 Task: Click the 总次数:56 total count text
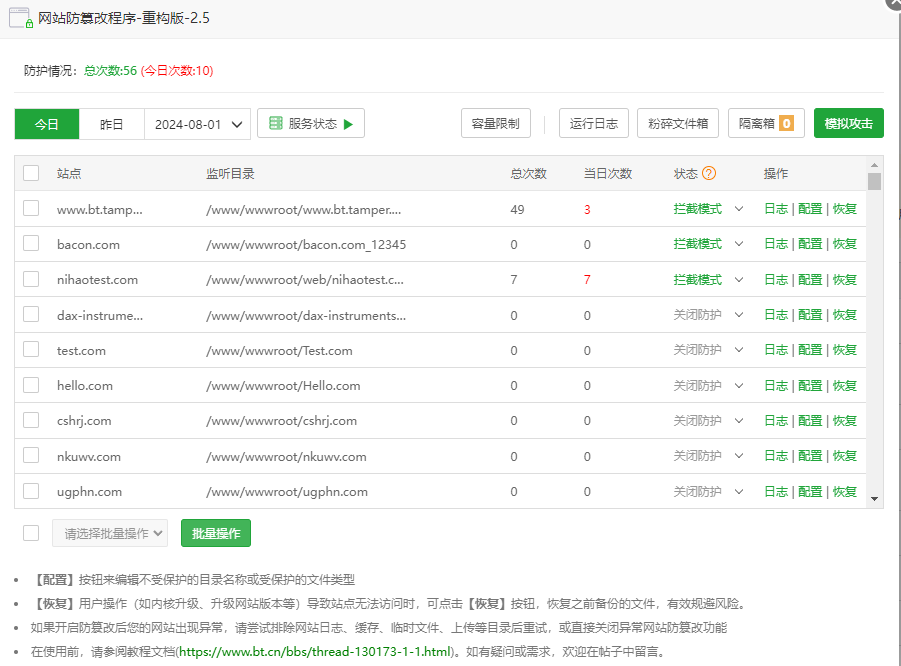(110, 71)
